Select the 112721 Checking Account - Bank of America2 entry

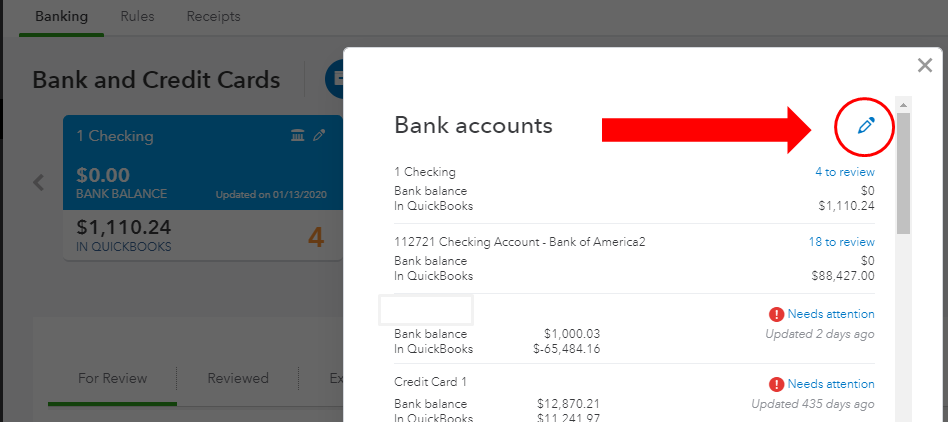pos(634,259)
